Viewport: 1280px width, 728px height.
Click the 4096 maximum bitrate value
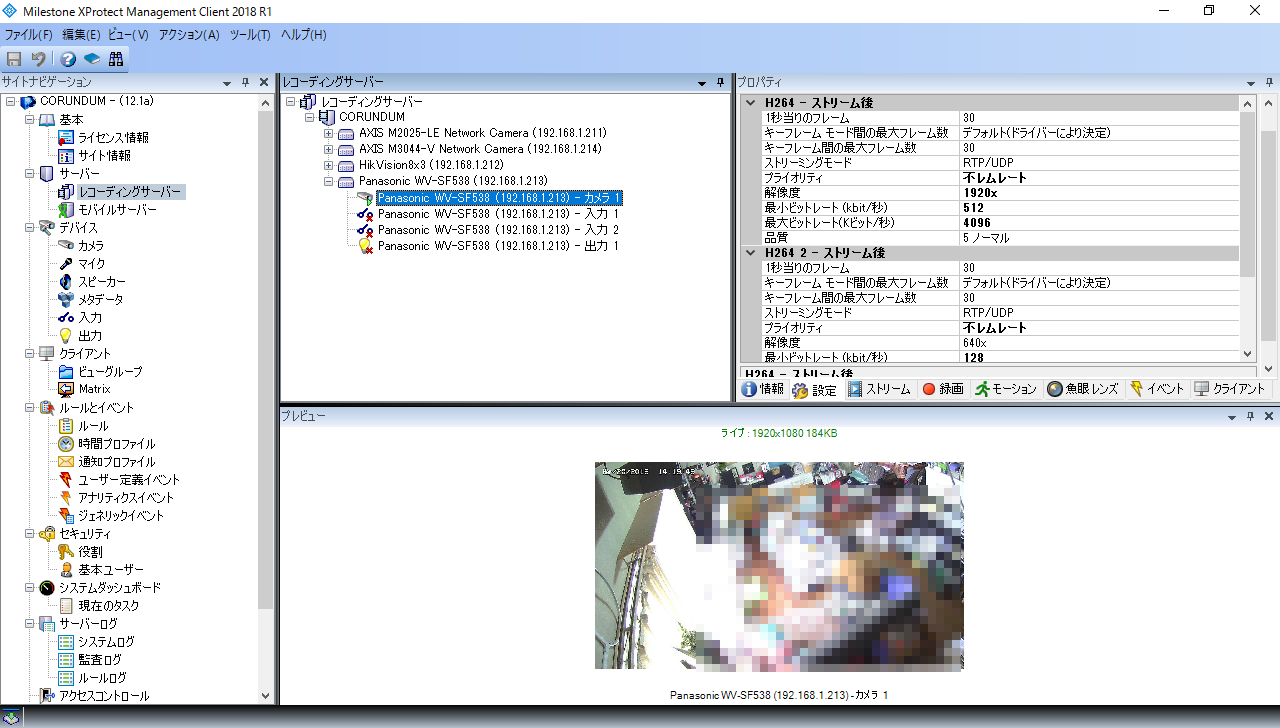[1098, 223]
